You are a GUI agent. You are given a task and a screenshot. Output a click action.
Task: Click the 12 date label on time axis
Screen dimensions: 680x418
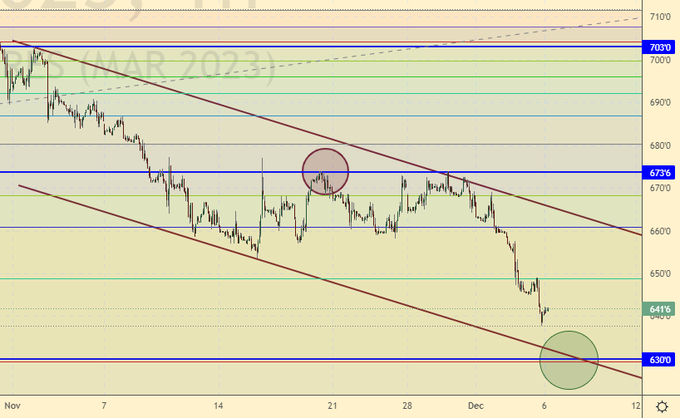point(637,407)
